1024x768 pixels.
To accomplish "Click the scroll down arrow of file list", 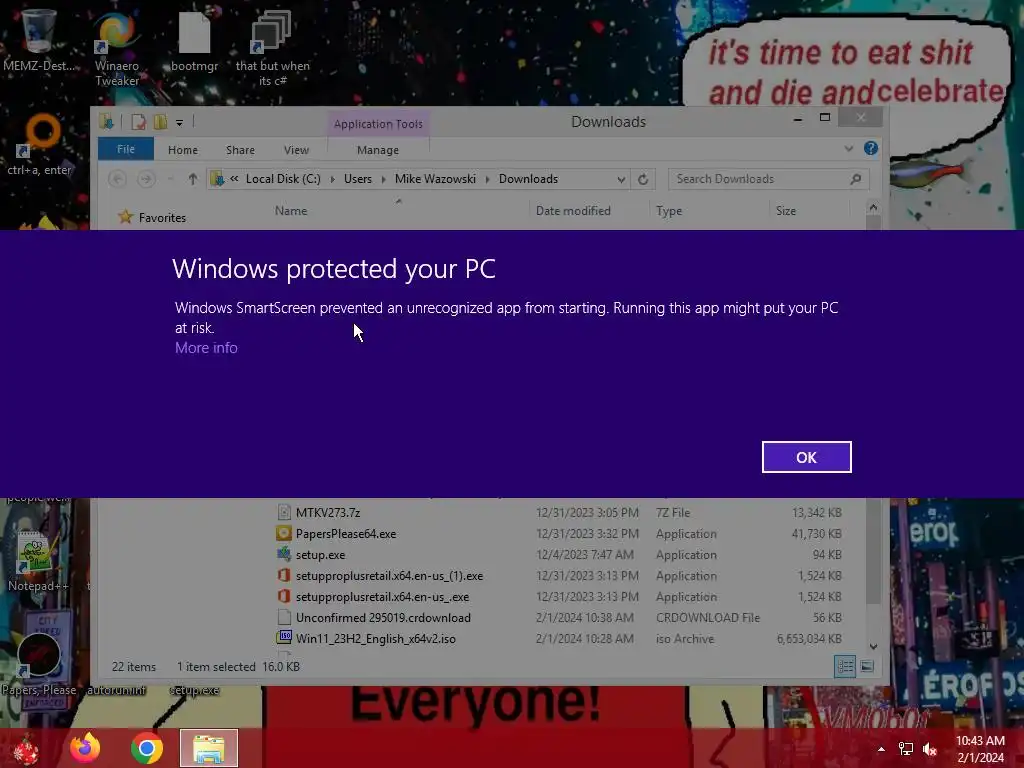I will [x=874, y=647].
